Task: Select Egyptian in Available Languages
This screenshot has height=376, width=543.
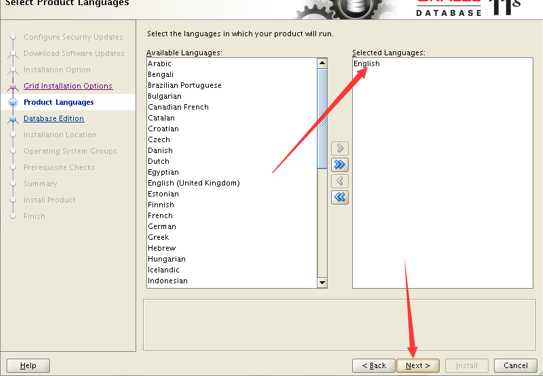Action: (x=232, y=172)
